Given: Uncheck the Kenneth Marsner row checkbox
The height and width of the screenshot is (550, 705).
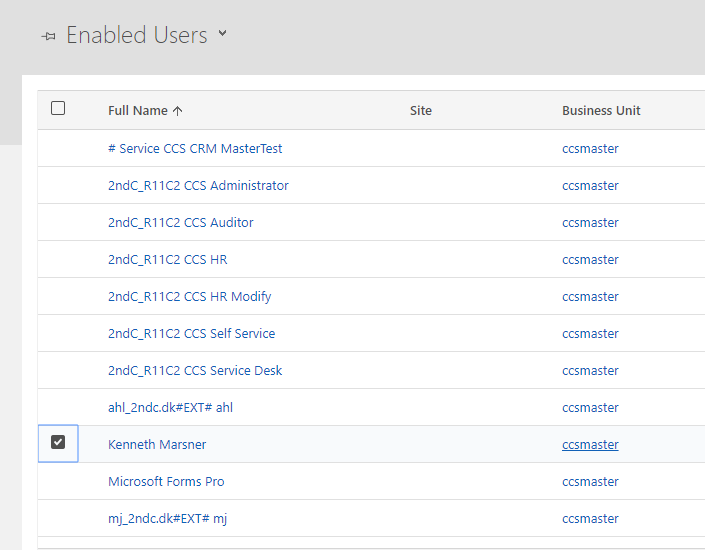Looking at the screenshot, I should pos(58,443).
